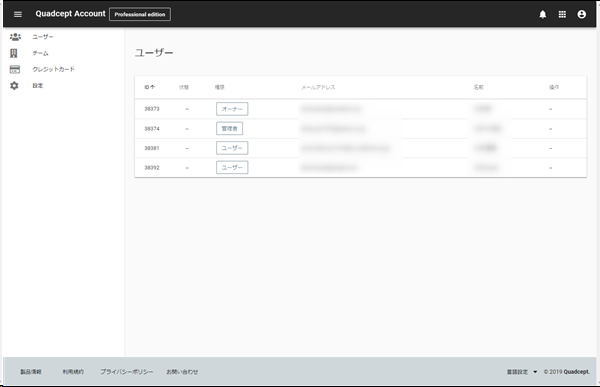Image resolution: width=600 pixels, height=387 pixels.
Task: Open the account profile icon
Action: tap(582, 15)
